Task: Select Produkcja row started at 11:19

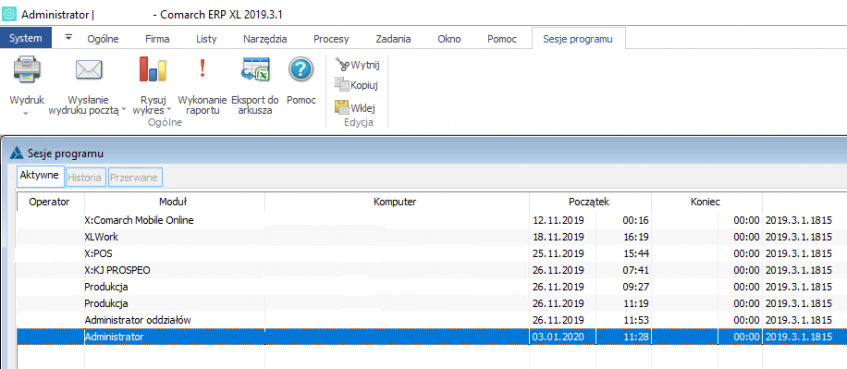Action: pos(432,303)
